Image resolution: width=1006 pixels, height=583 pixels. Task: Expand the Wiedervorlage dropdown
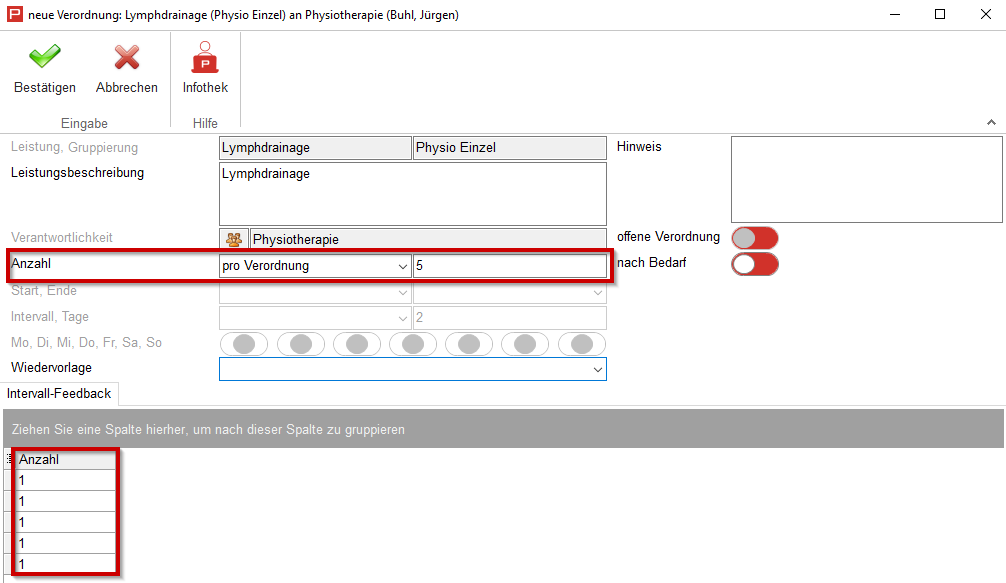tap(598, 369)
